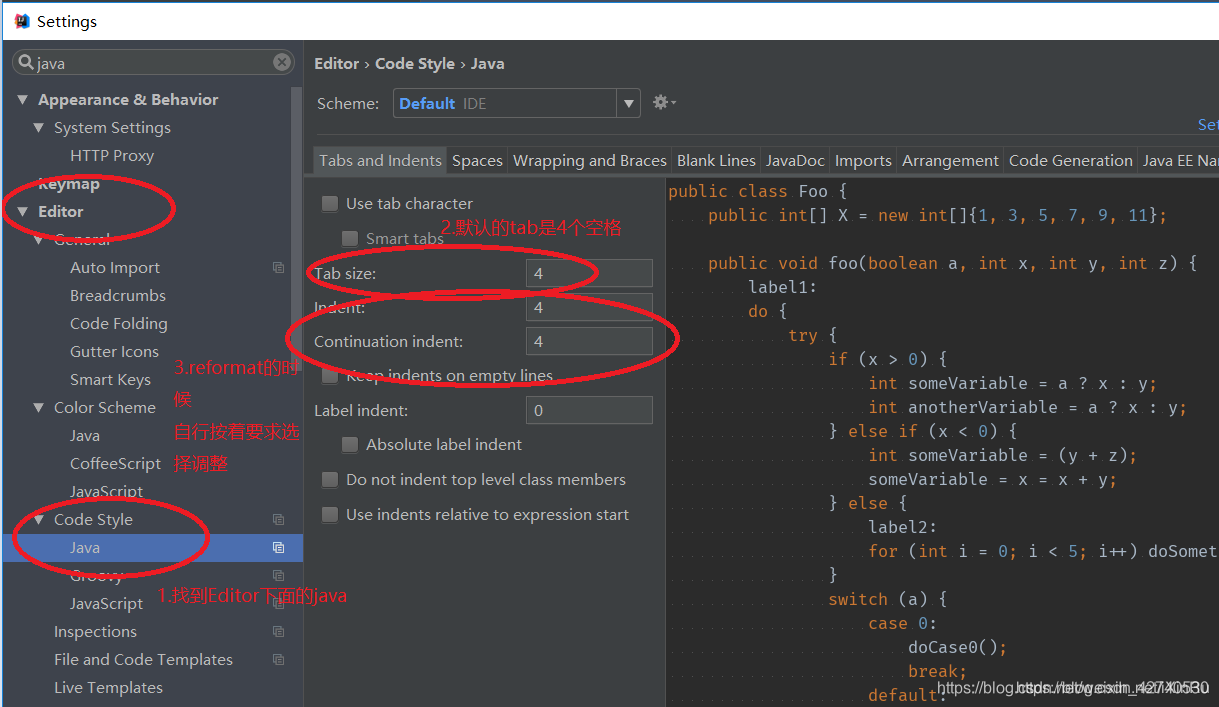Open the Code Folding settings

[119, 324]
